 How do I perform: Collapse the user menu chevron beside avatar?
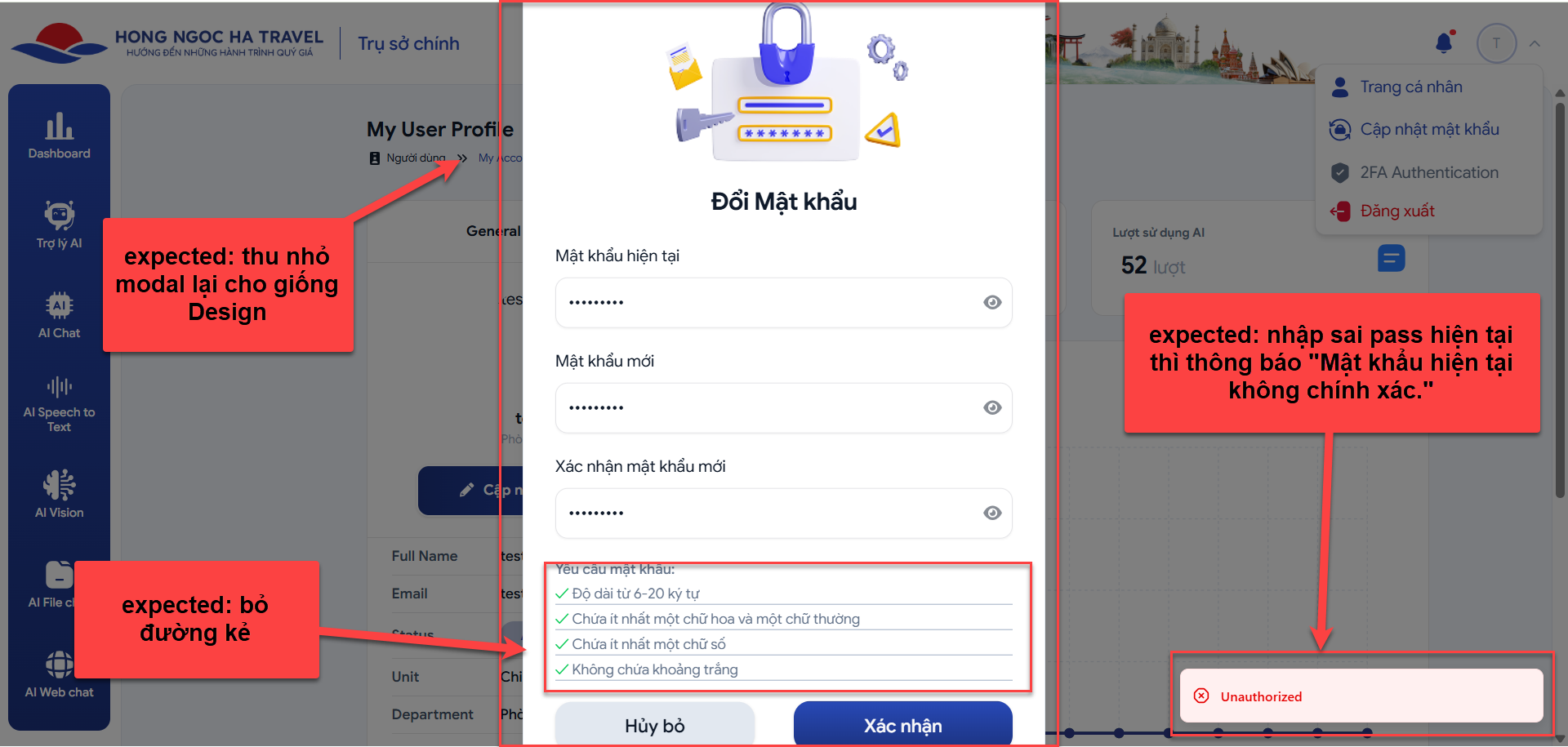click(1535, 44)
